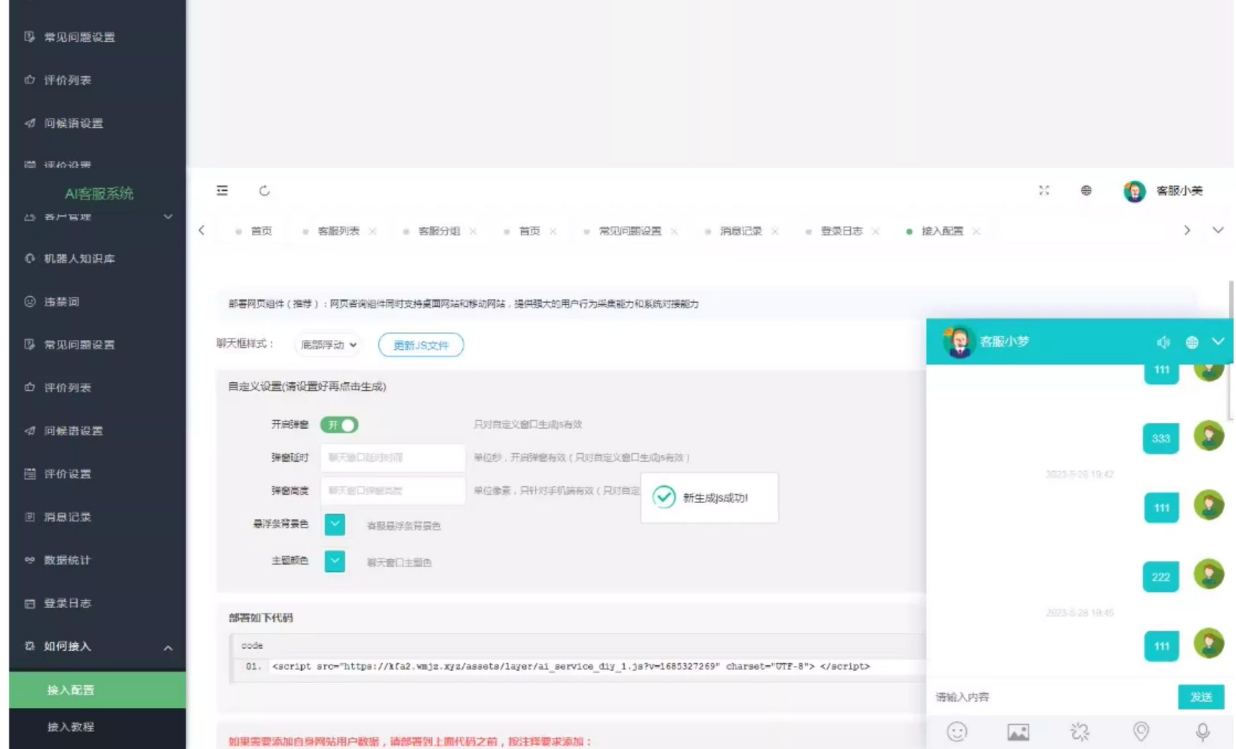Collapse the 如何接入 sidebar menu
The image size is (1236, 749).
(x=167, y=647)
